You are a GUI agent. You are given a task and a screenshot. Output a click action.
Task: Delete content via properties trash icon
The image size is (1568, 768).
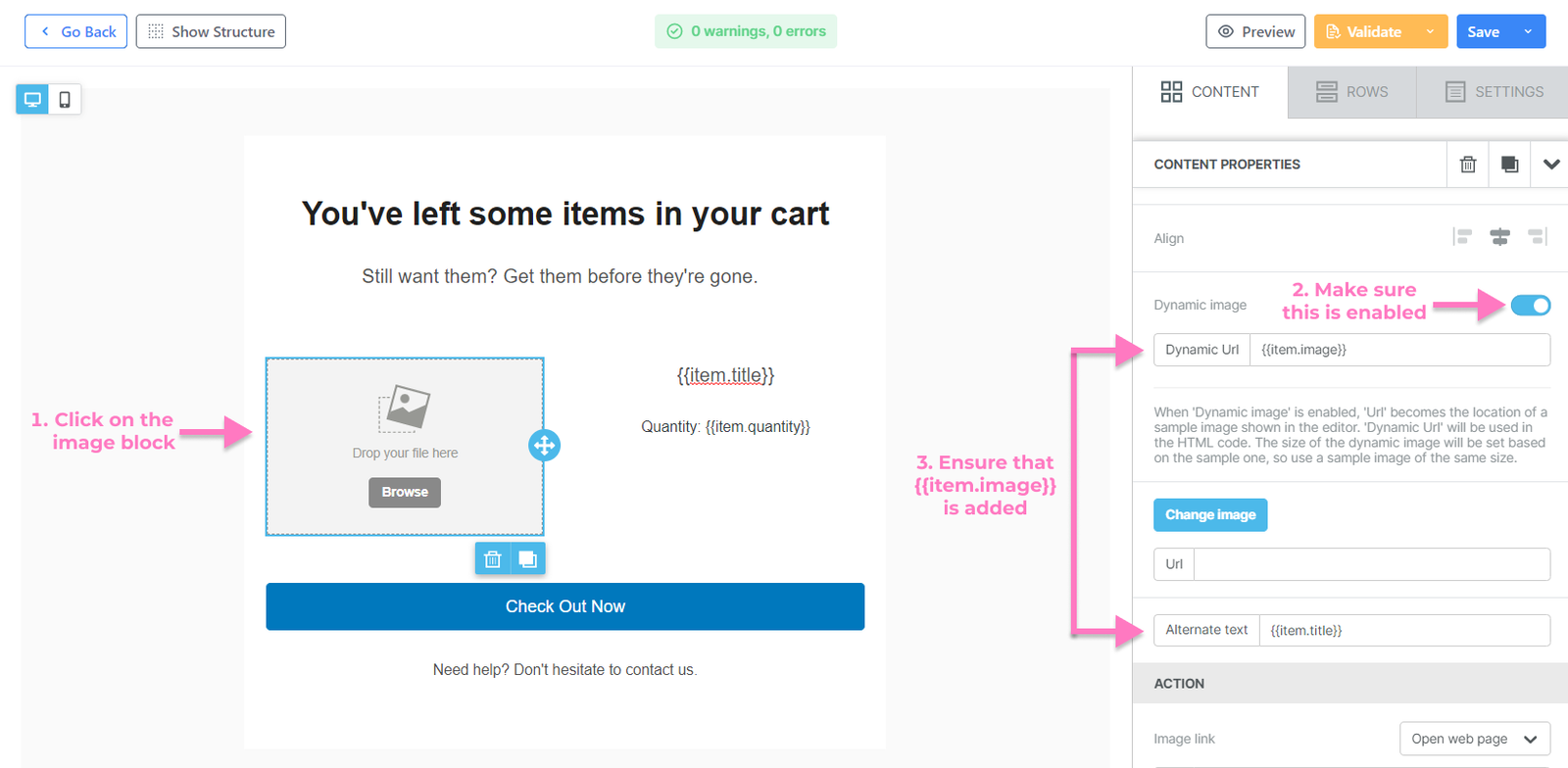[x=1467, y=165]
